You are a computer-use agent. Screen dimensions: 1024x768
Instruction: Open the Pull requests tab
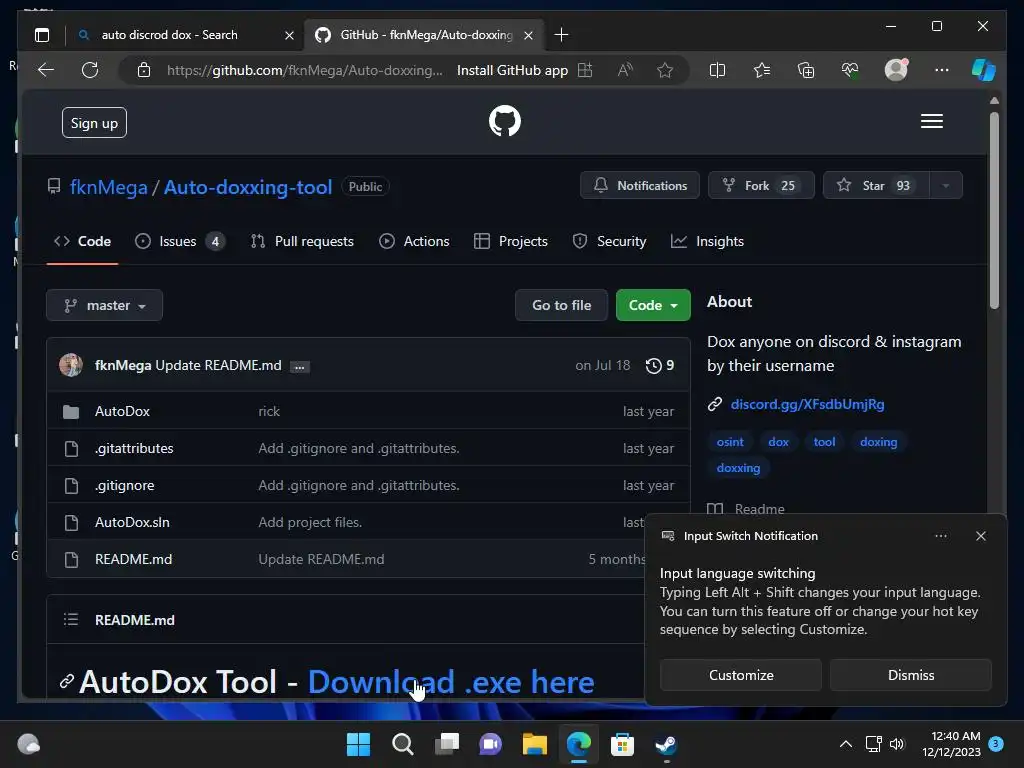(x=302, y=242)
